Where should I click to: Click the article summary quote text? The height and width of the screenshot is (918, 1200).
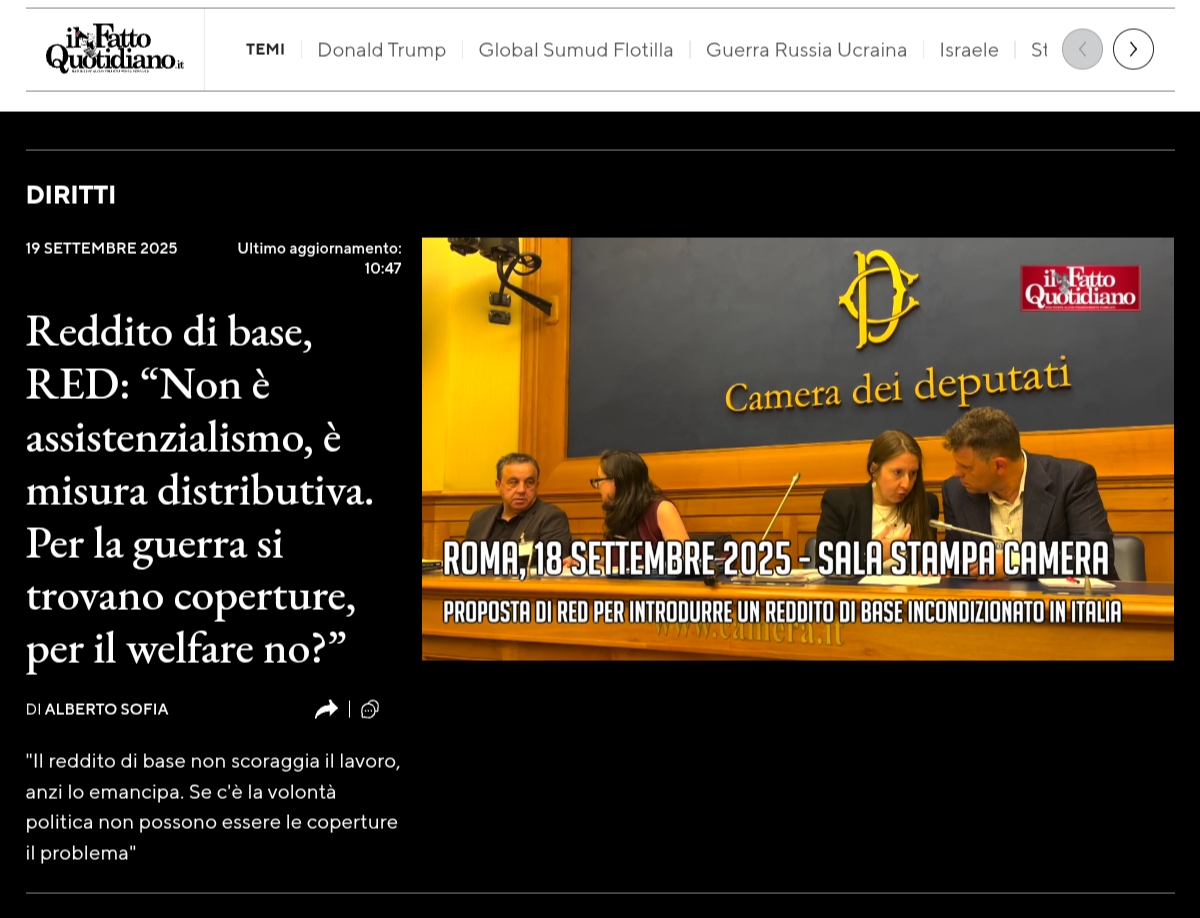[x=212, y=806]
